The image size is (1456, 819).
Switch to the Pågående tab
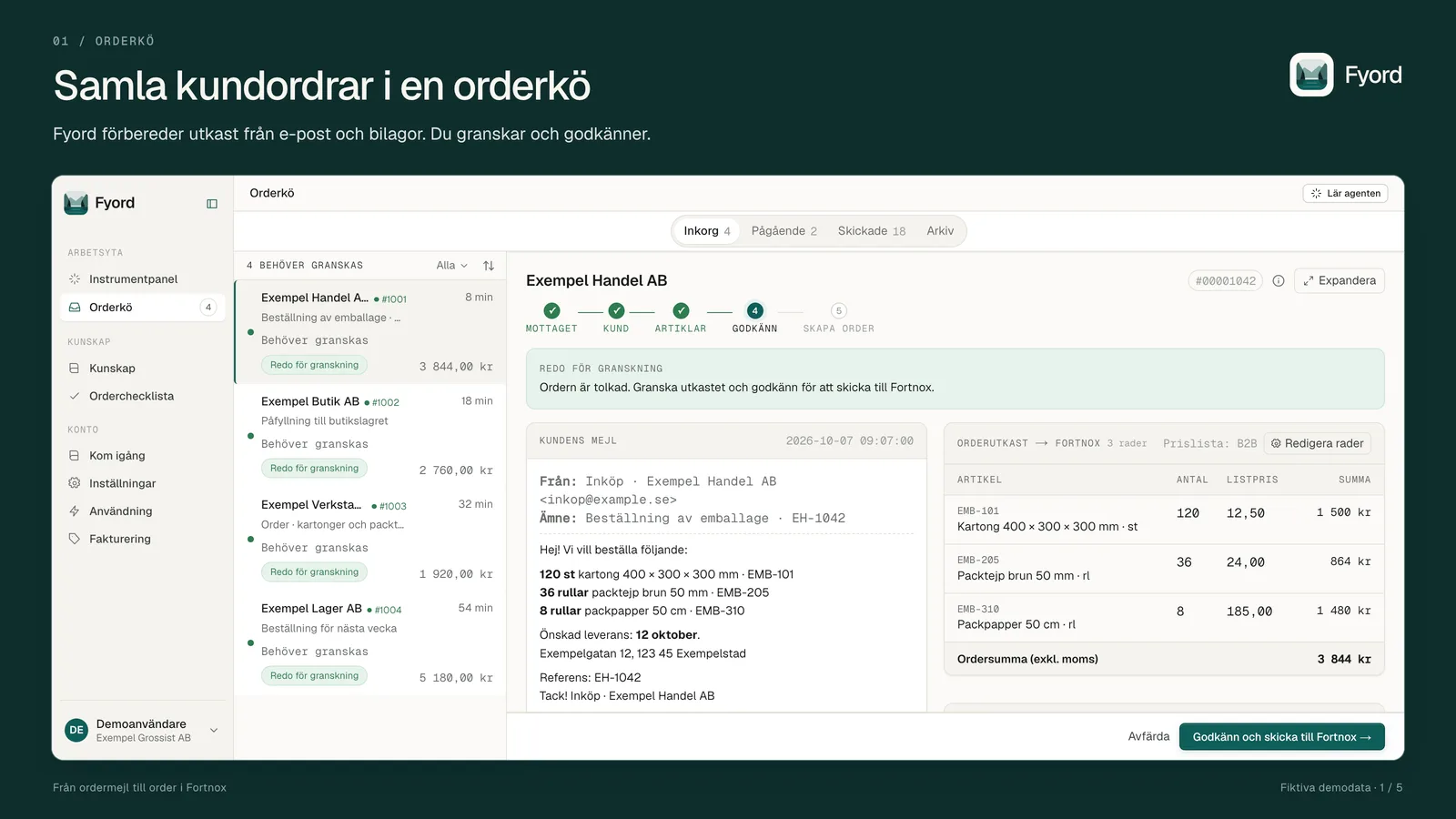click(x=784, y=231)
